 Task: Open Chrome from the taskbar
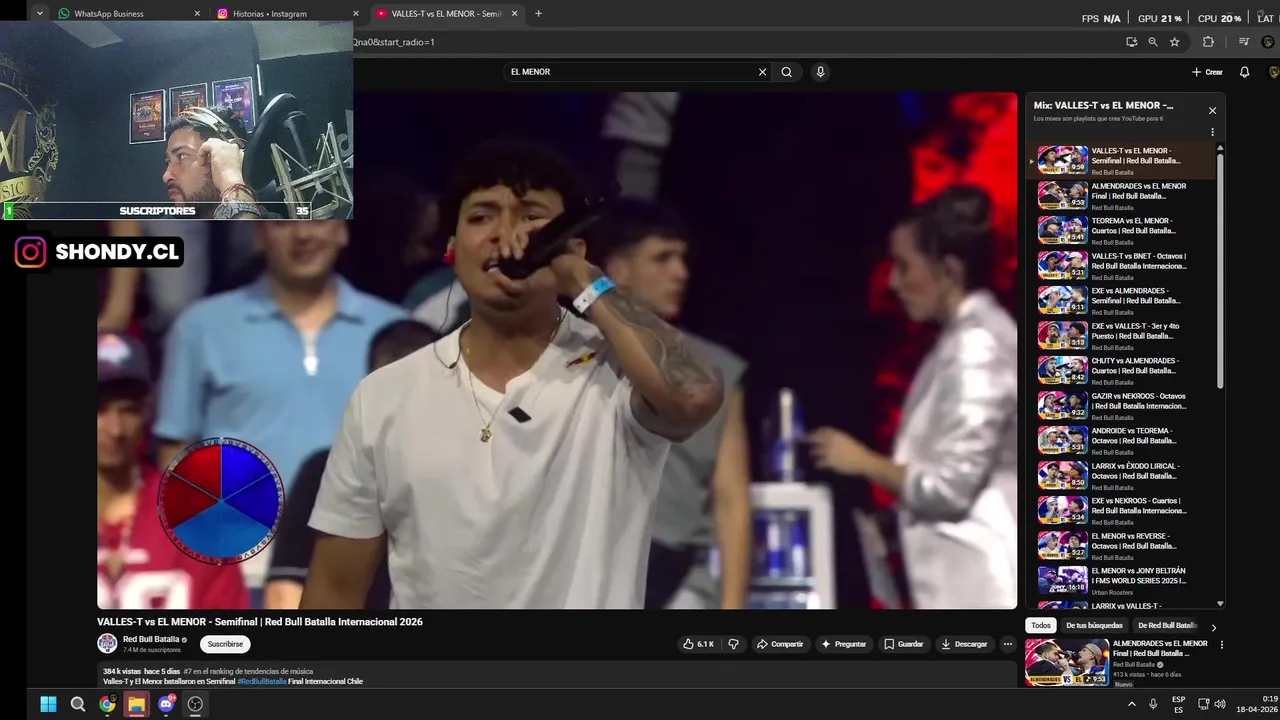(x=107, y=704)
